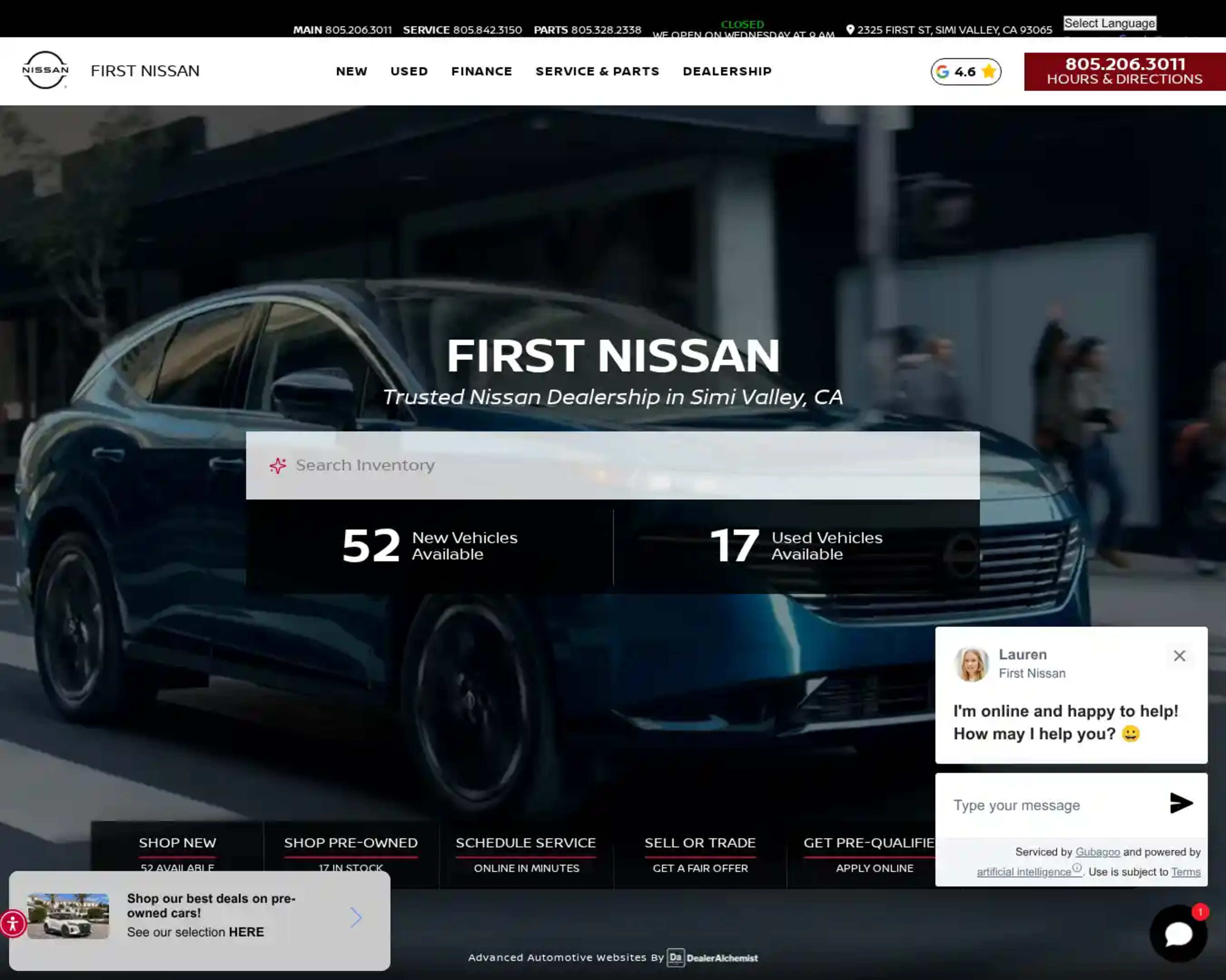Open the FINANCE menu
1226x980 pixels.
point(482,71)
